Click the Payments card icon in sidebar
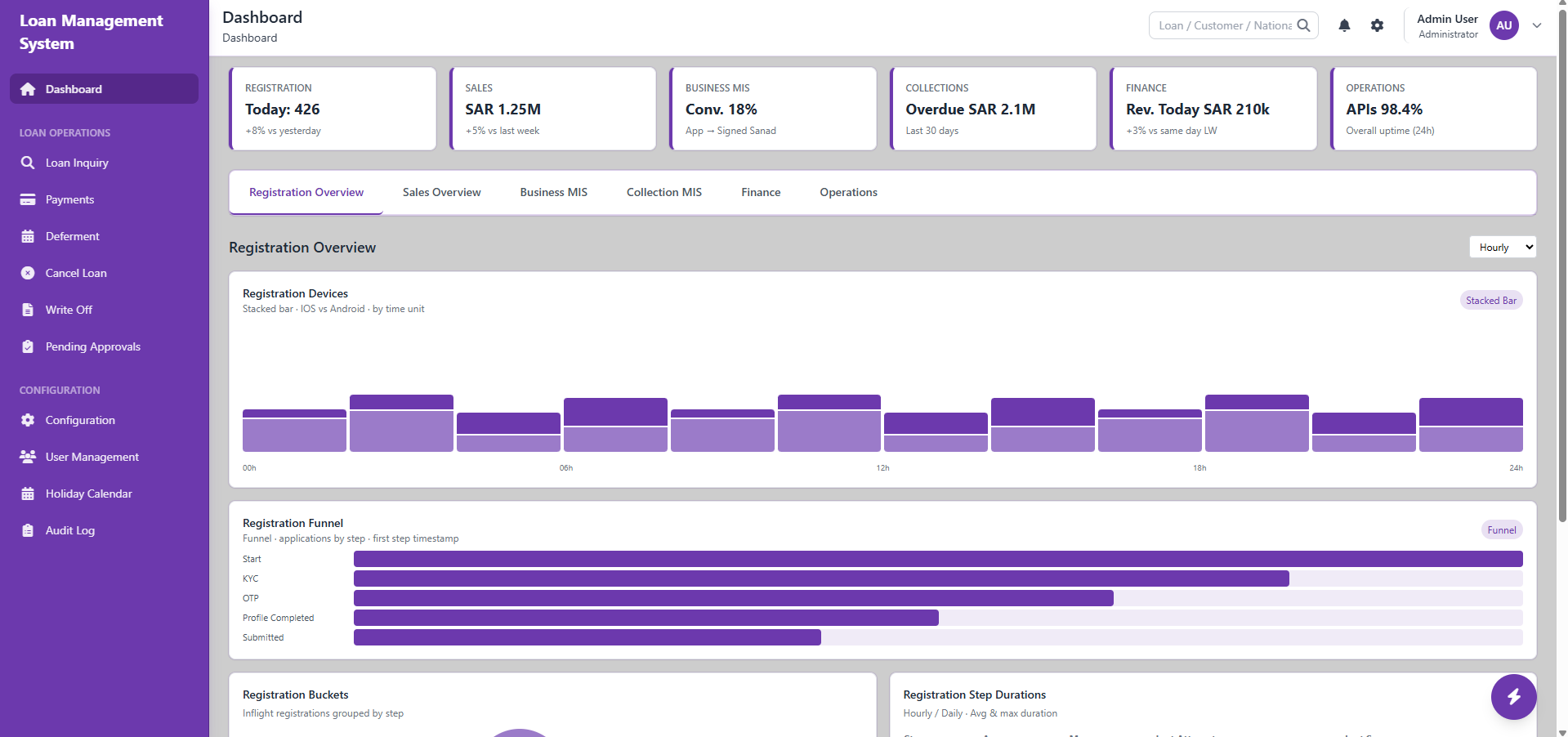 pos(28,199)
